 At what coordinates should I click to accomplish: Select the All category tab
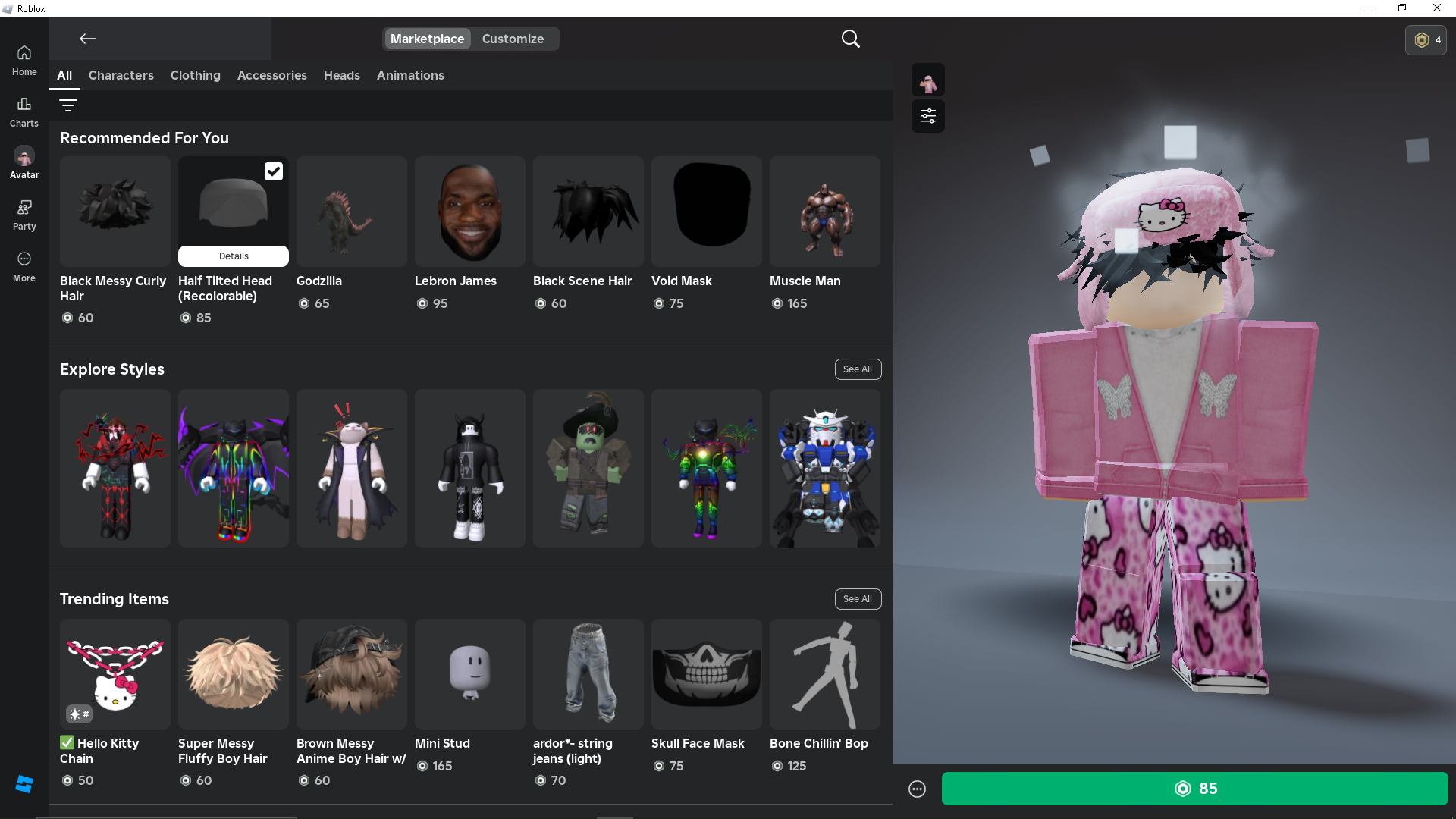(x=64, y=75)
